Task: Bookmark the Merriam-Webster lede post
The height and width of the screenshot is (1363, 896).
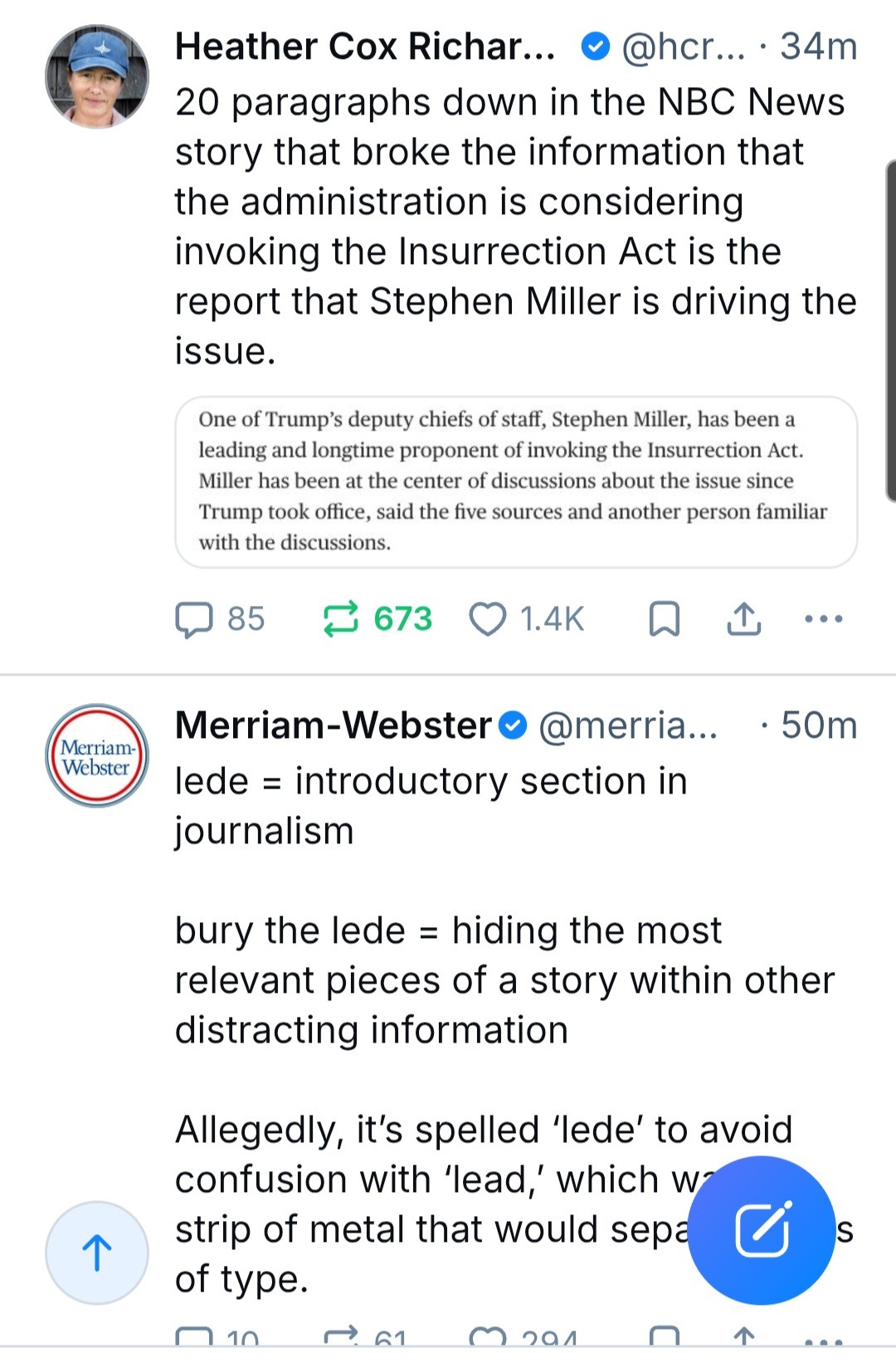Action: pos(664,1338)
